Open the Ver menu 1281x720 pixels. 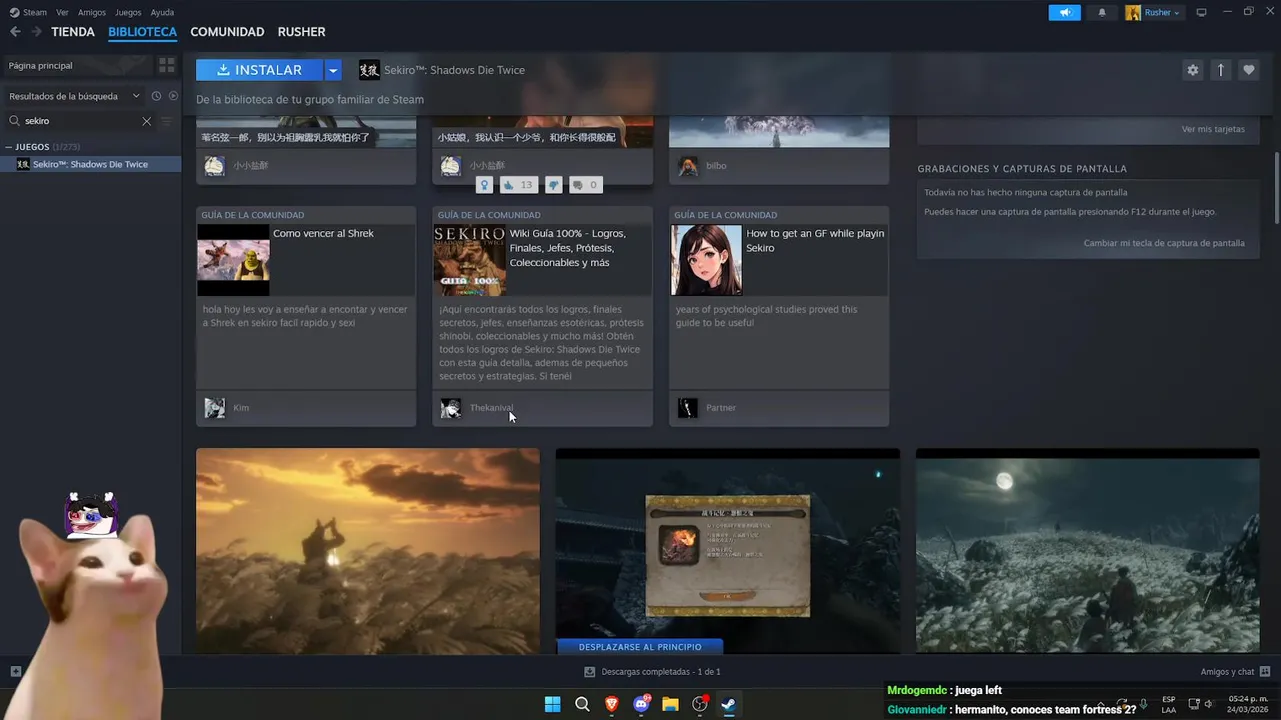(63, 12)
